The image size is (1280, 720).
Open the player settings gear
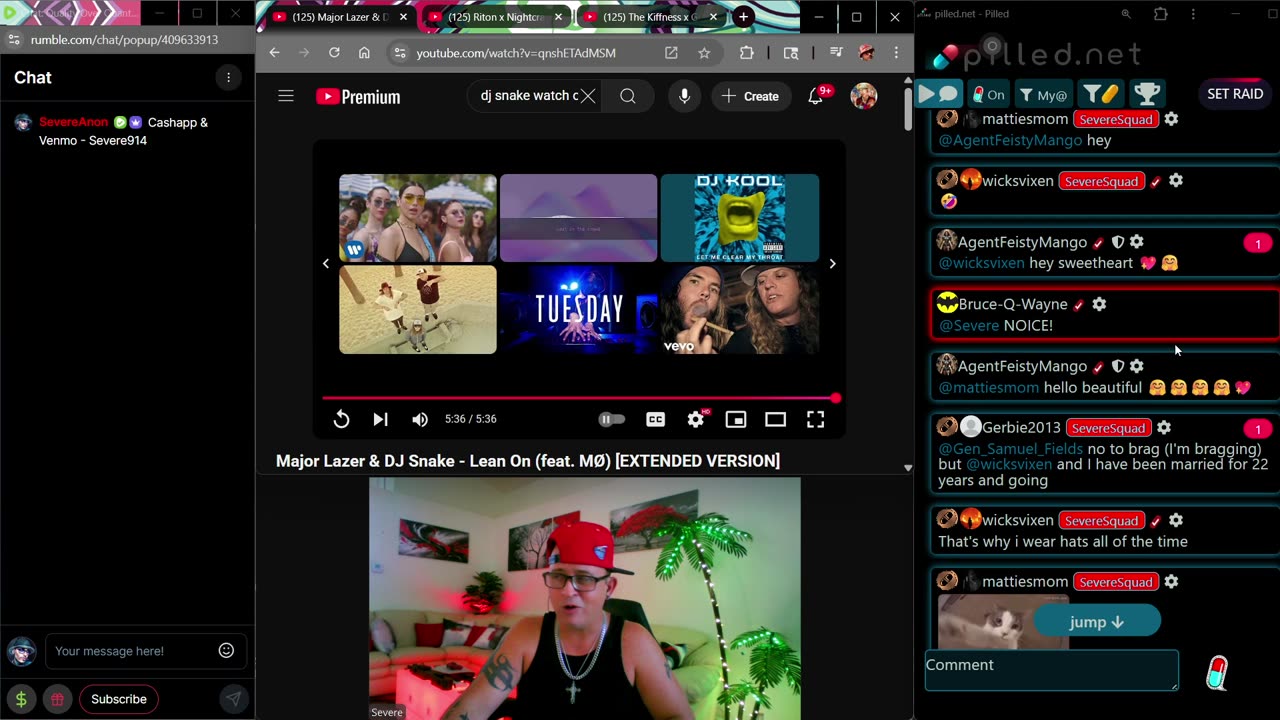point(696,419)
